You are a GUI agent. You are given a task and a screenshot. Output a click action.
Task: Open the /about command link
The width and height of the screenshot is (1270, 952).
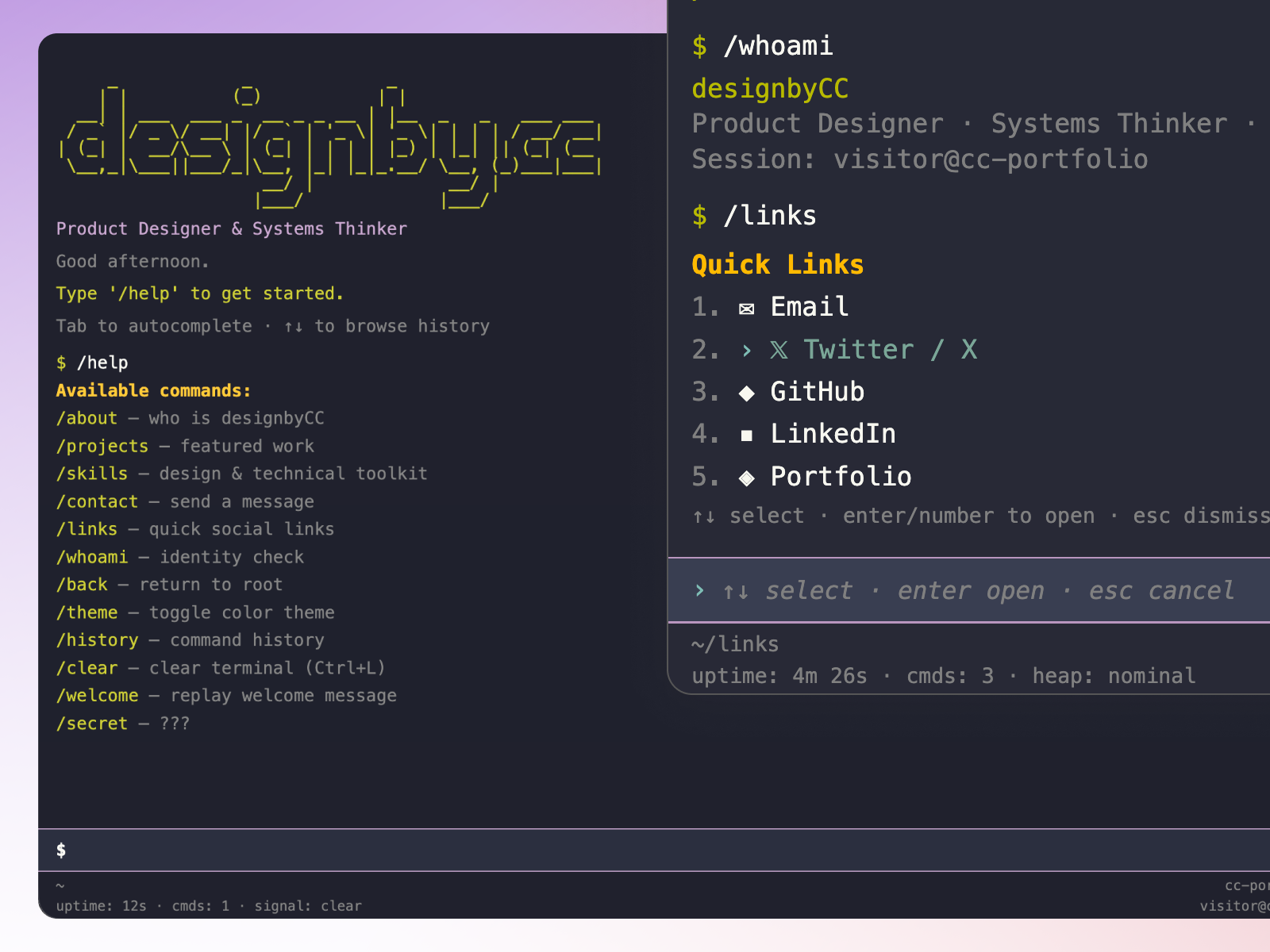point(87,418)
